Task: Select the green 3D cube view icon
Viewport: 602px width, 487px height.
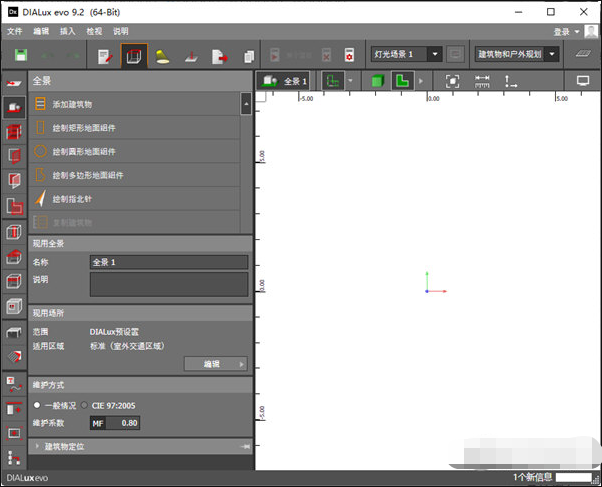Action: pyautogui.click(x=378, y=81)
